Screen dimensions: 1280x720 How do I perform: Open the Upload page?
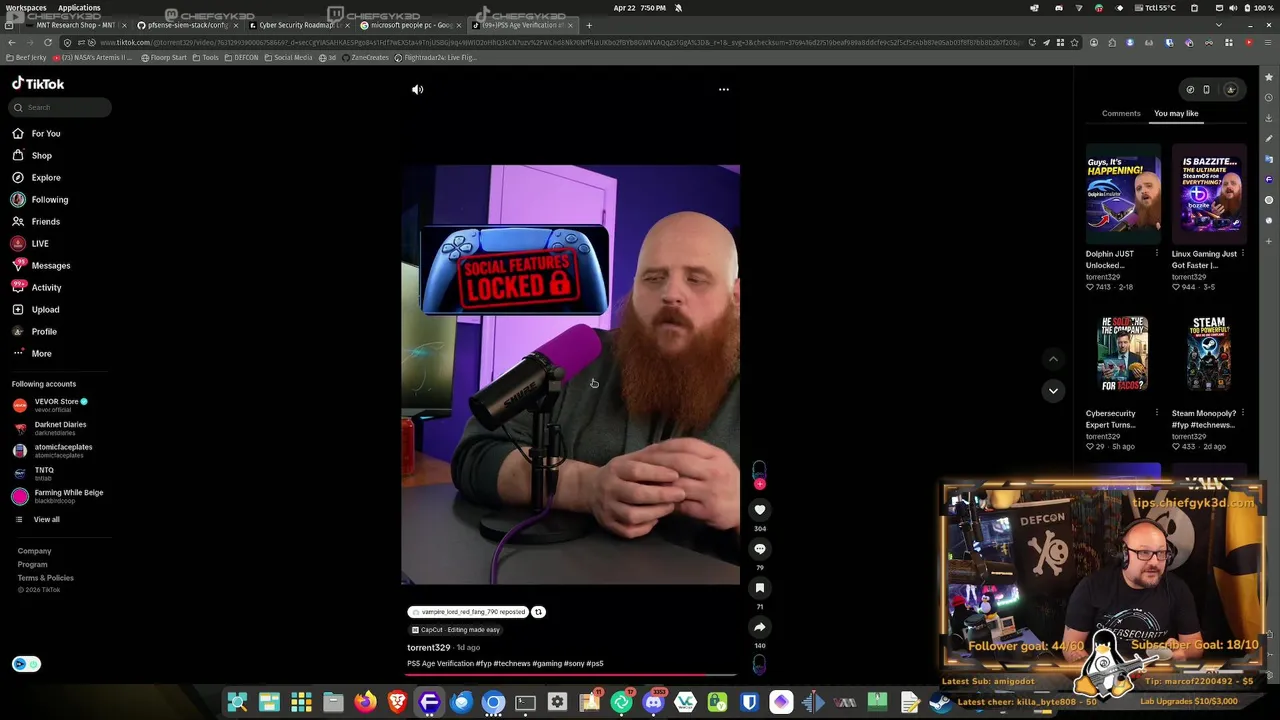[x=36, y=309]
